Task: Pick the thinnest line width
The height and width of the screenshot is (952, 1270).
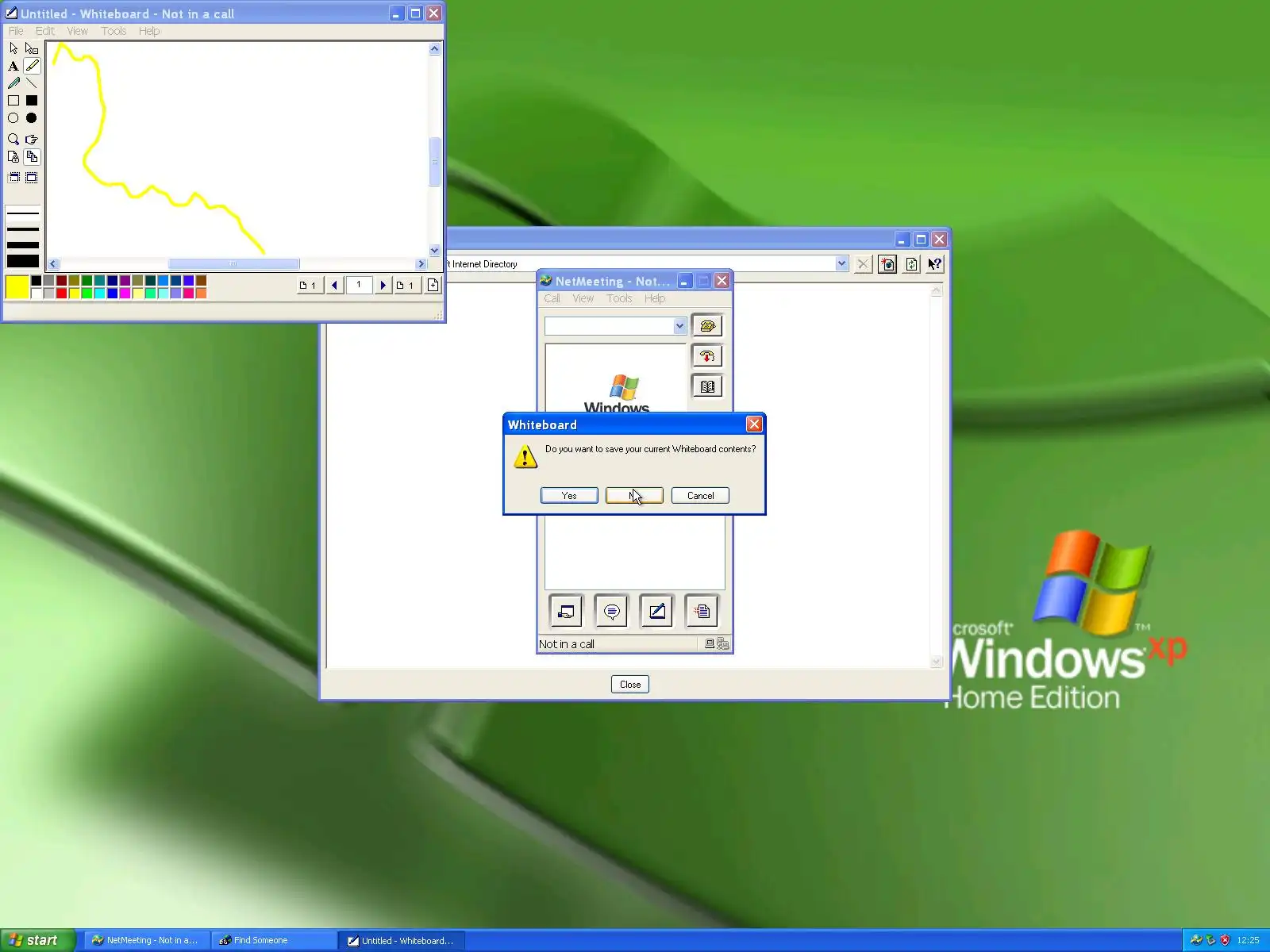Action: 23,213
